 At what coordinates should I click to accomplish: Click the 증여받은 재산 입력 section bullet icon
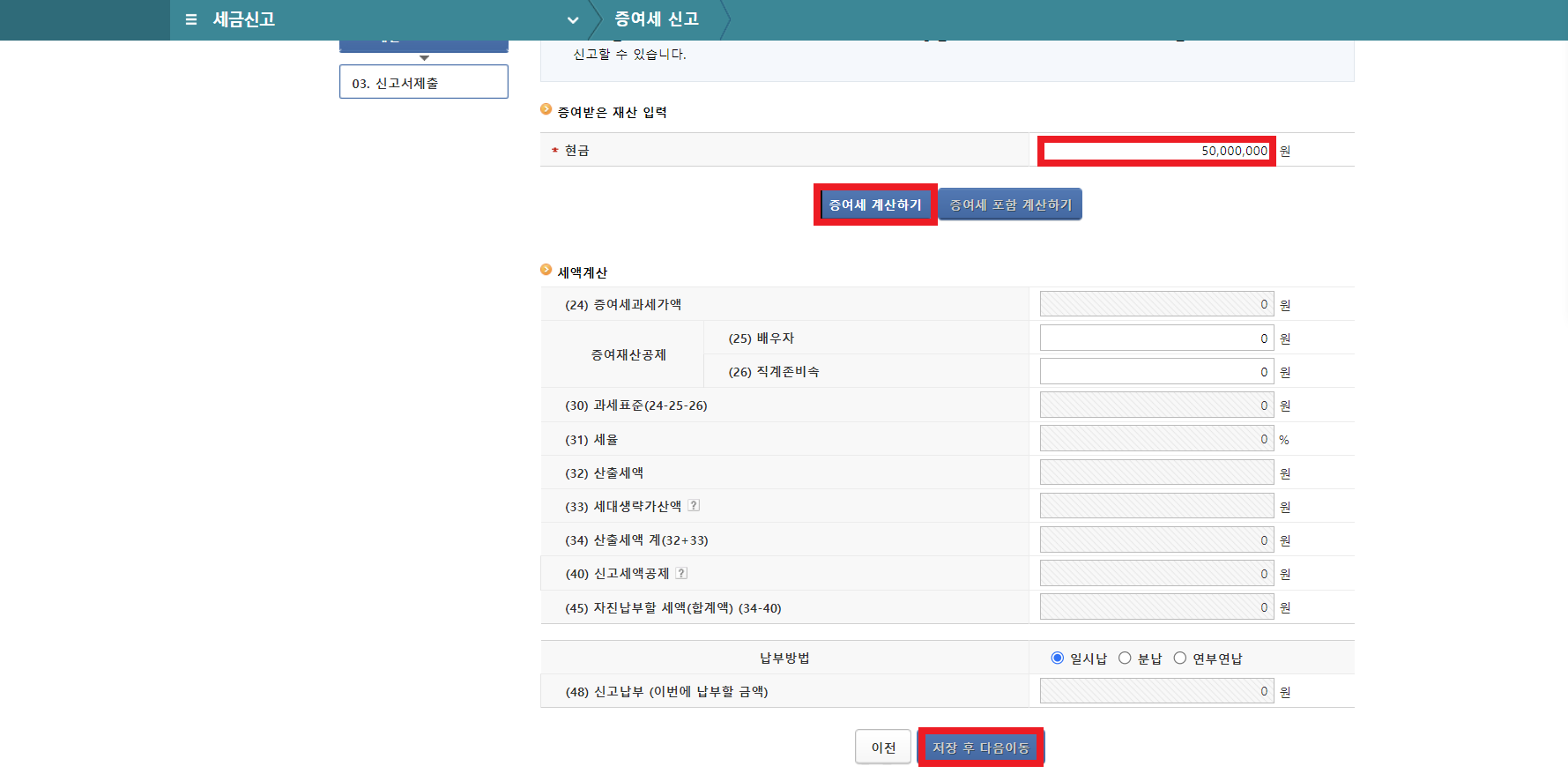pyautogui.click(x=546, y=110)
